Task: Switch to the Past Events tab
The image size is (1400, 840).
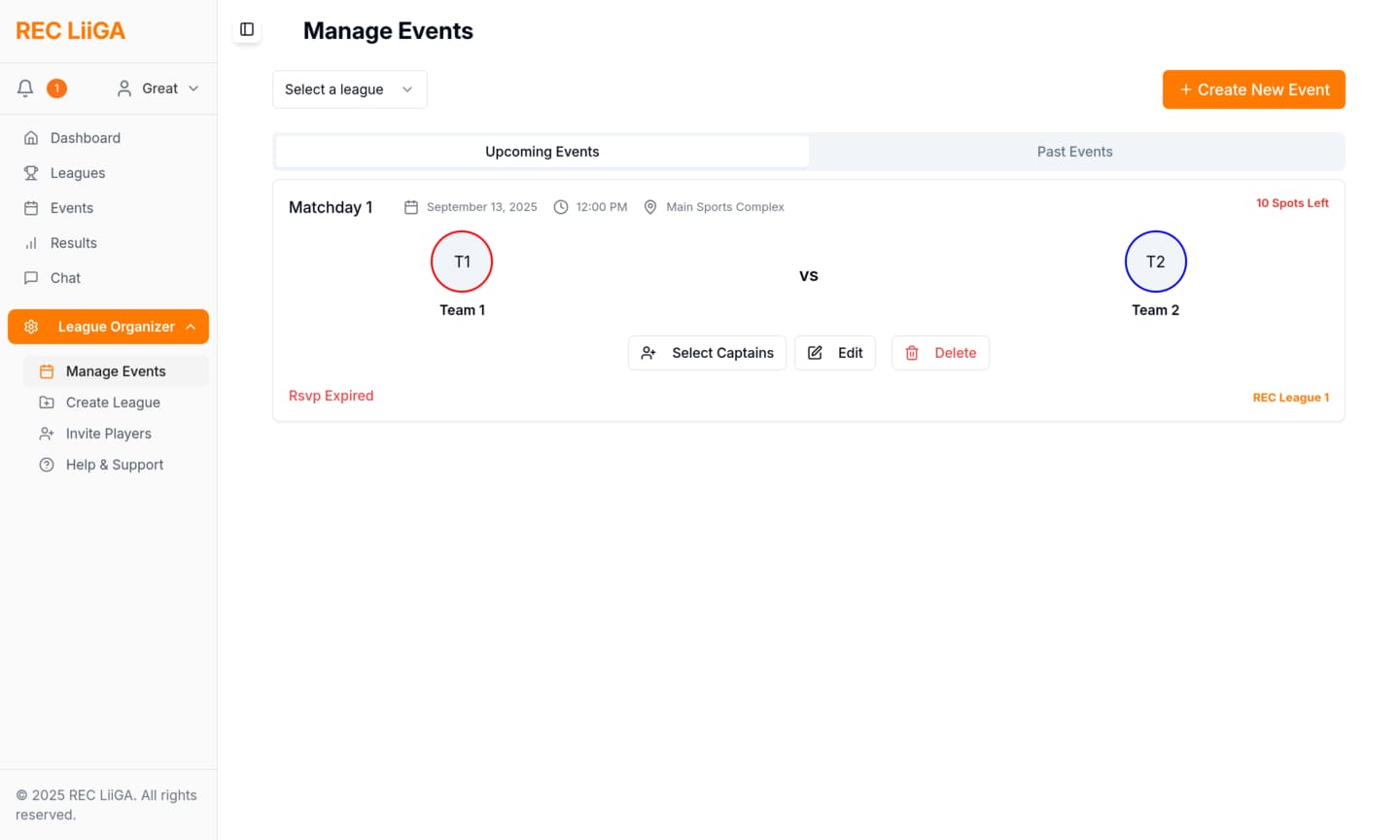Action: [x=1074, y=152]
